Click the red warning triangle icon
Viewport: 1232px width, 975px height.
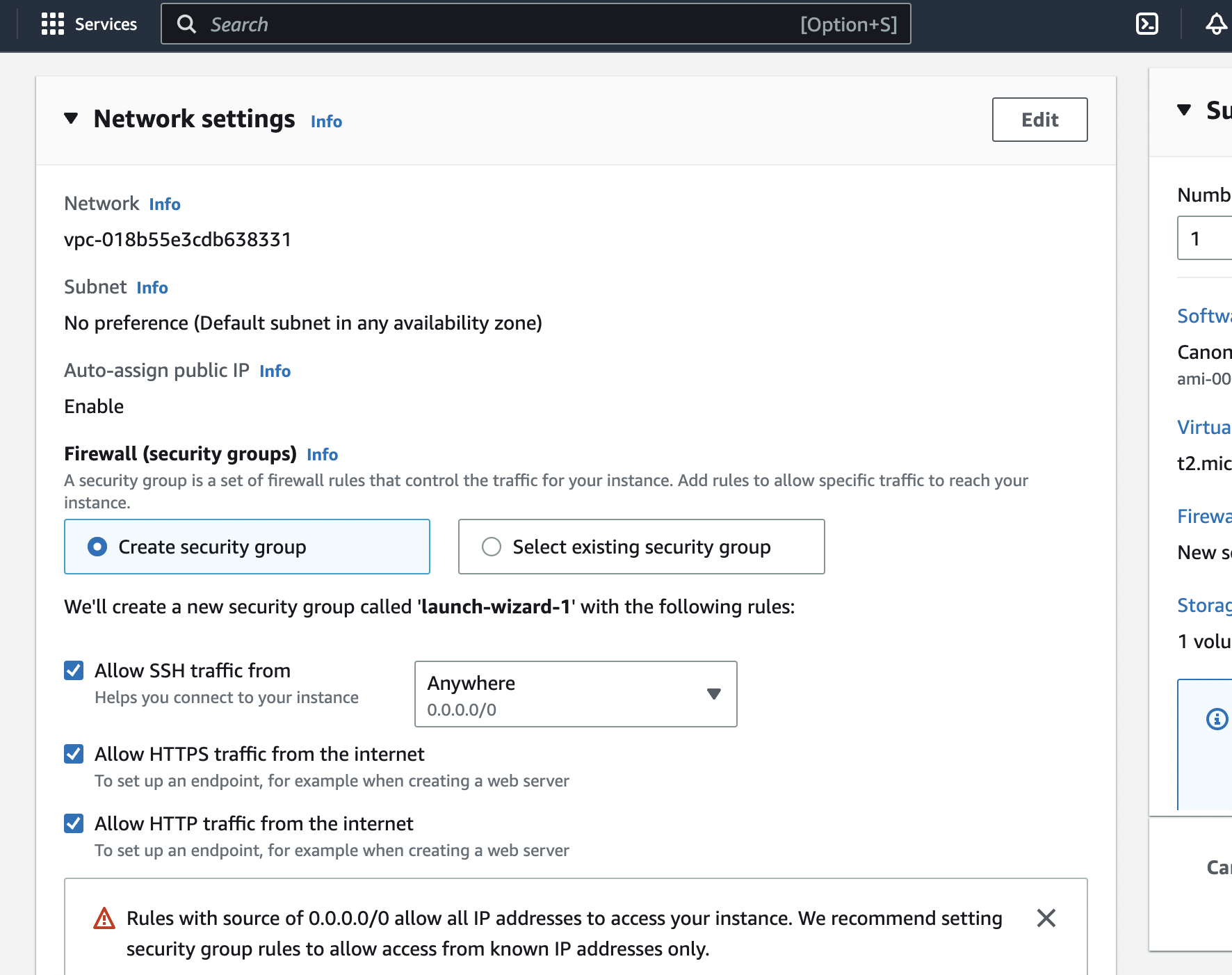104,919
